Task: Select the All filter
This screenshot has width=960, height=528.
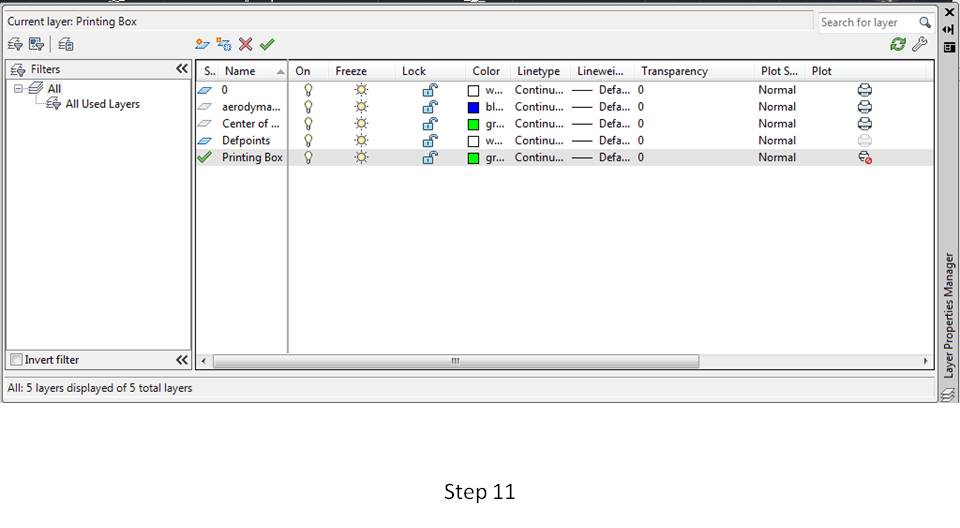Action: (54, 88)
